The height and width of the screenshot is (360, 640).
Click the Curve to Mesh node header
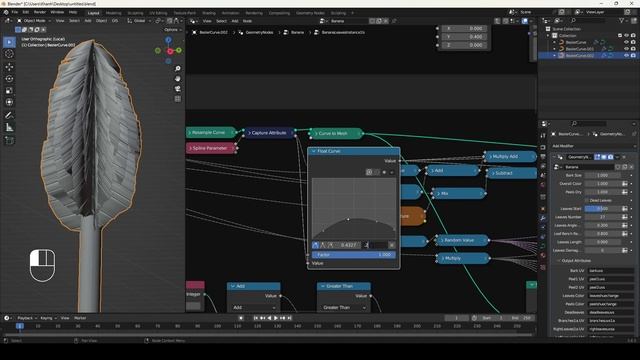336,133
